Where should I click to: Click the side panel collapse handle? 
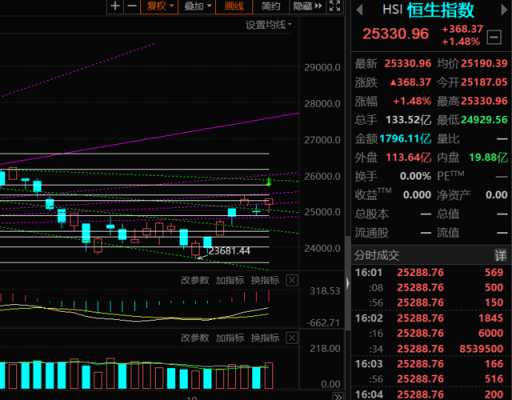point(347,283)
